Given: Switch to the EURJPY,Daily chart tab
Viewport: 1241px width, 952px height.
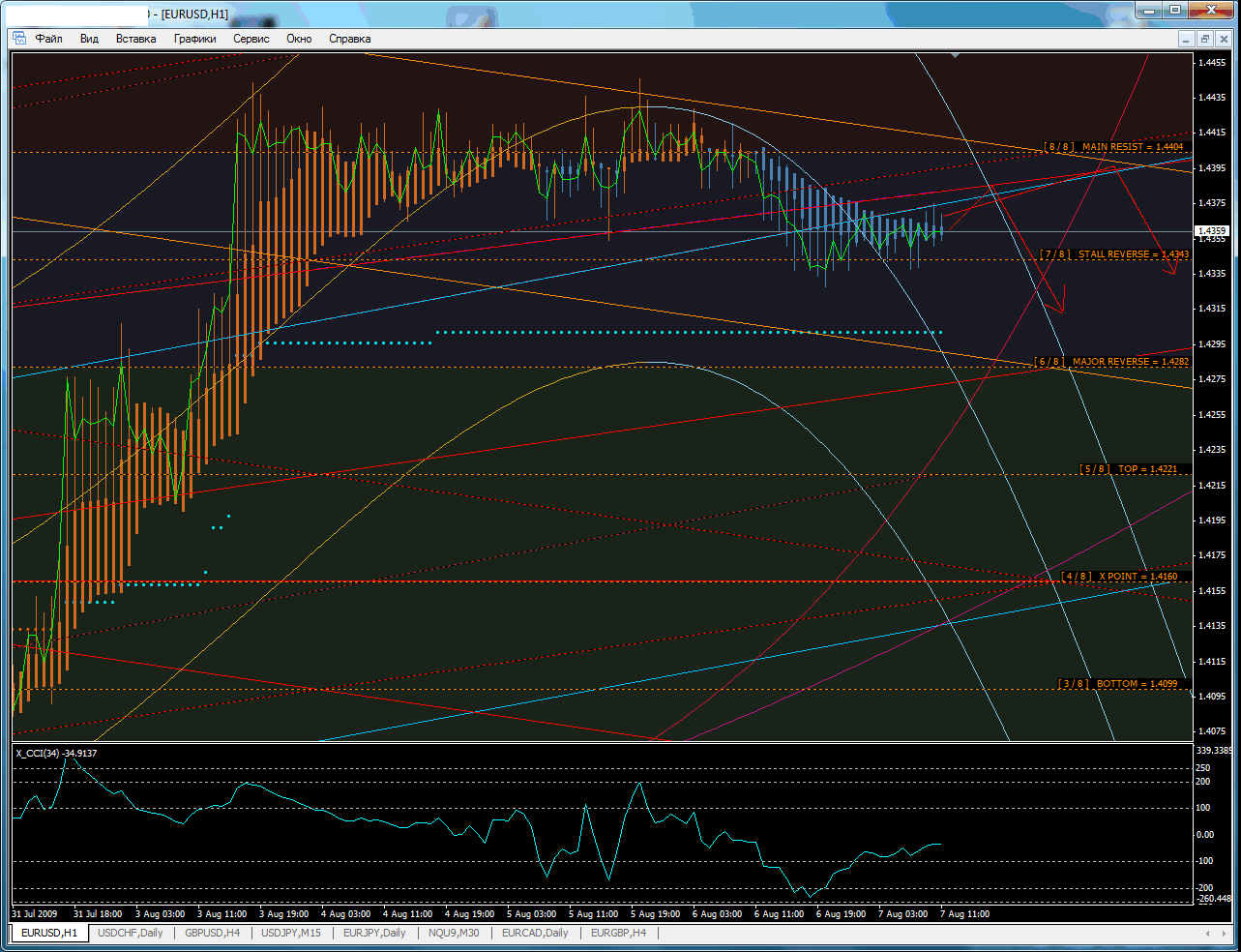Looking at the screenshot, I should (x=374, y=933).
